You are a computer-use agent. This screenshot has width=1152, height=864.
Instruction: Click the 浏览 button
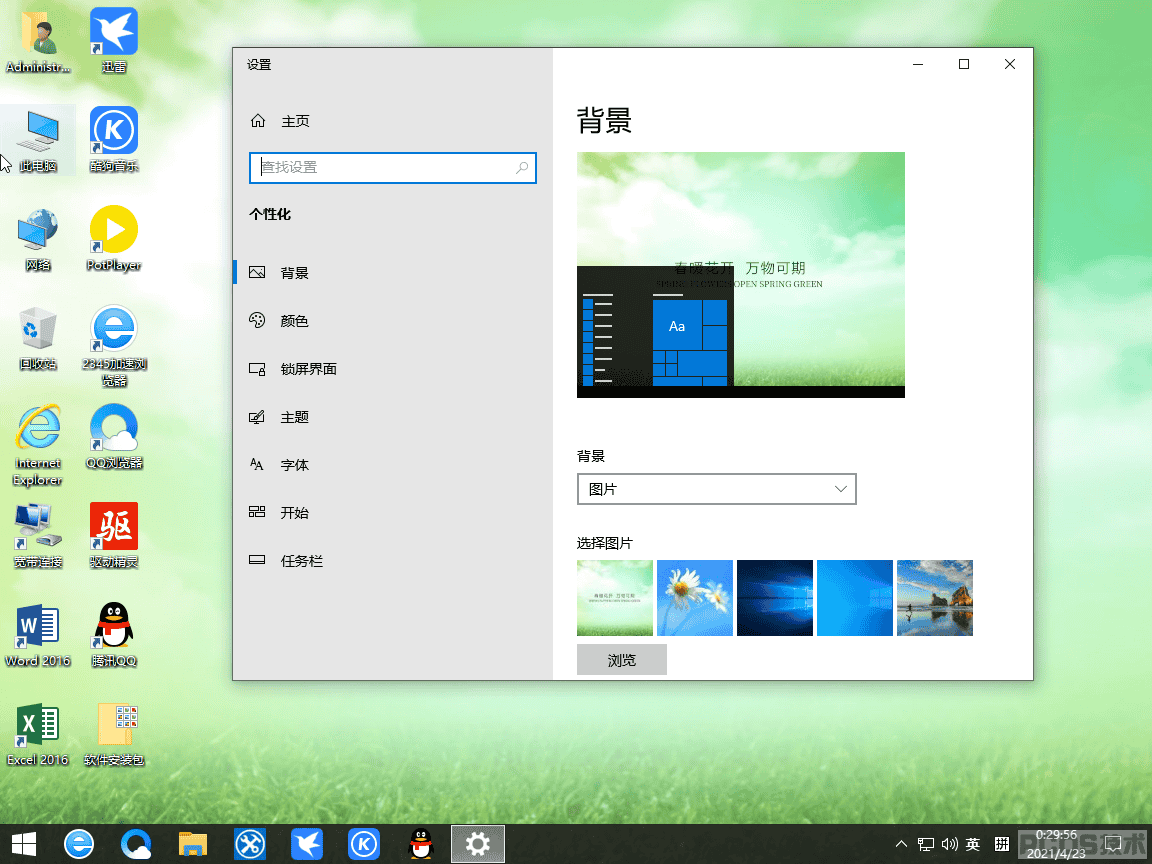[622, 660]
